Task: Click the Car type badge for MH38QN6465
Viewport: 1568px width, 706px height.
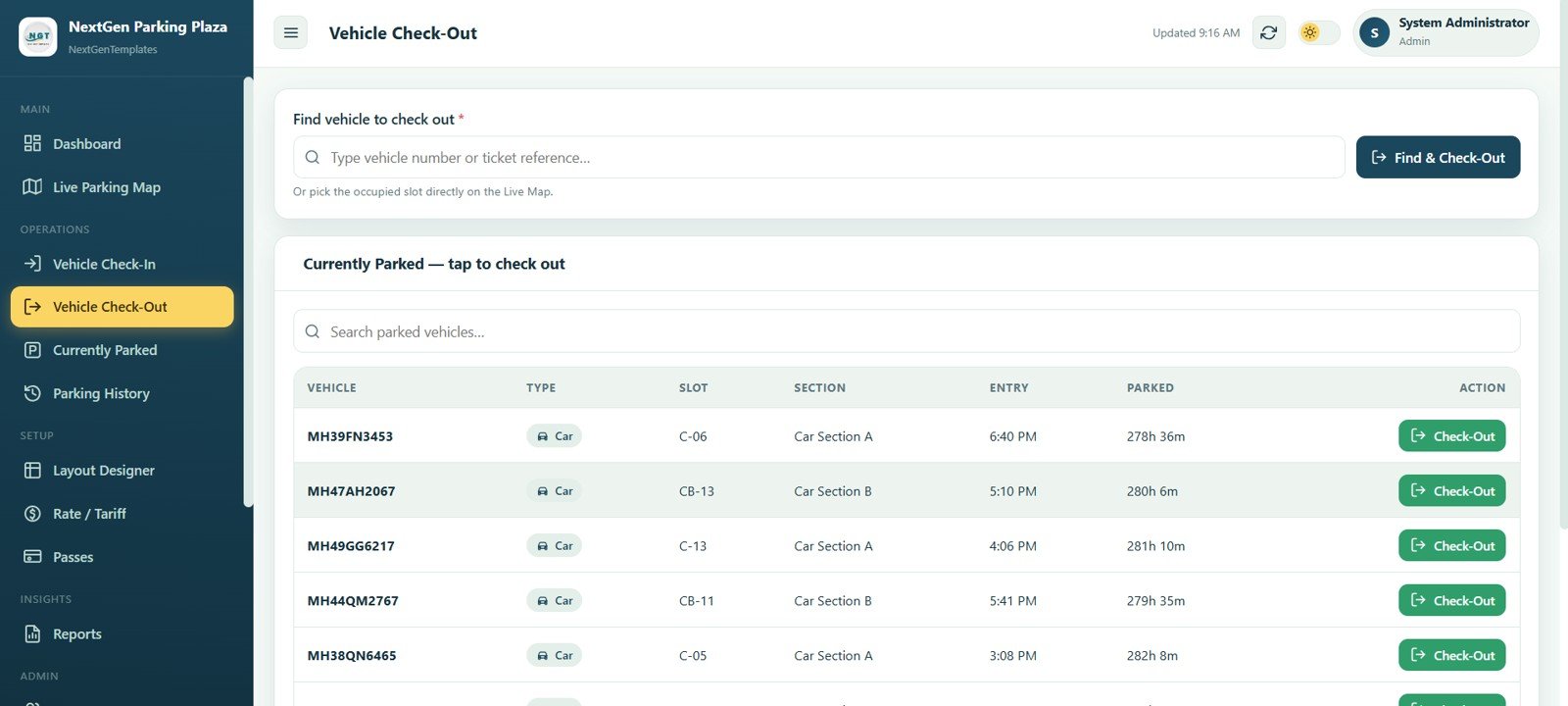Action: [554, 656]
